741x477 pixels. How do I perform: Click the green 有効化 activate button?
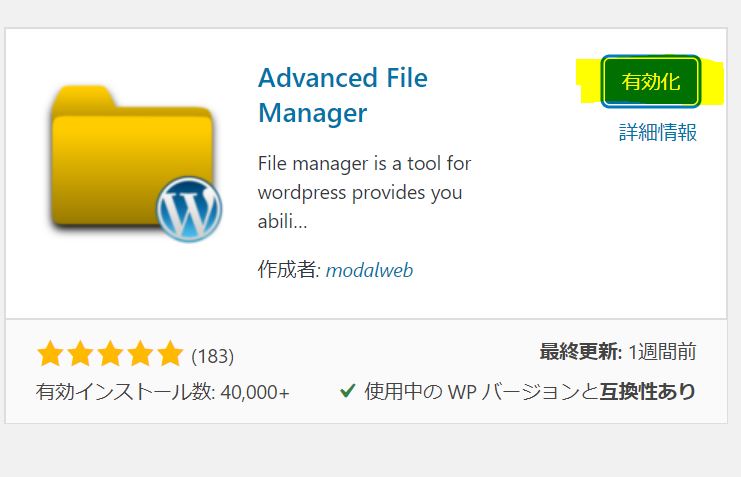click(651, 81)
